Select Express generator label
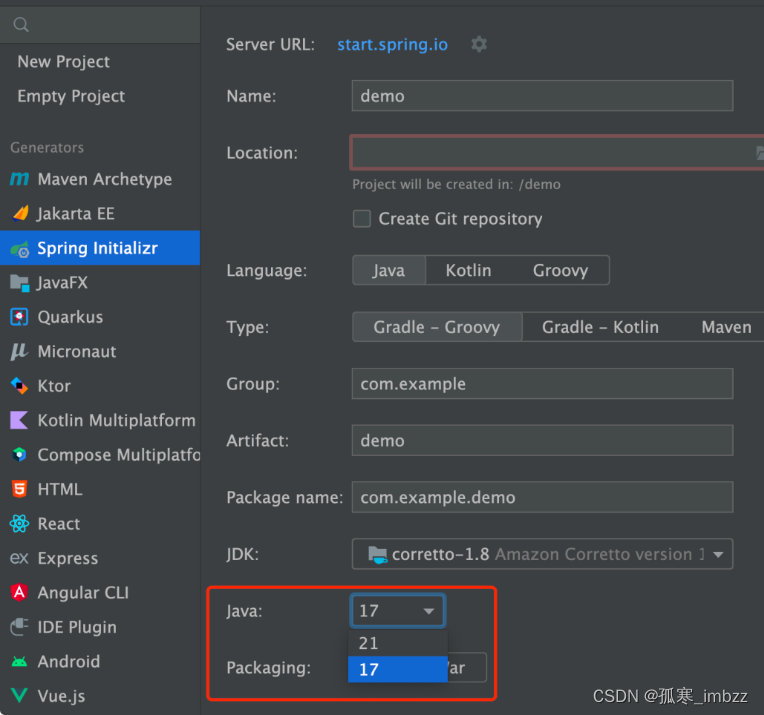The image size is (764, 715). (x=68, y=559)
